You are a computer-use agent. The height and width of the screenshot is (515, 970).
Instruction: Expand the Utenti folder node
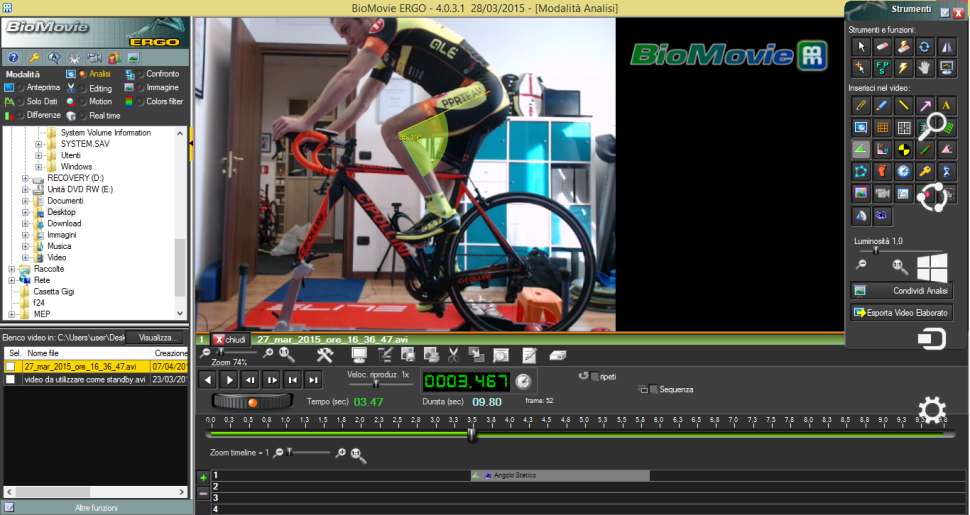[38, 155]
